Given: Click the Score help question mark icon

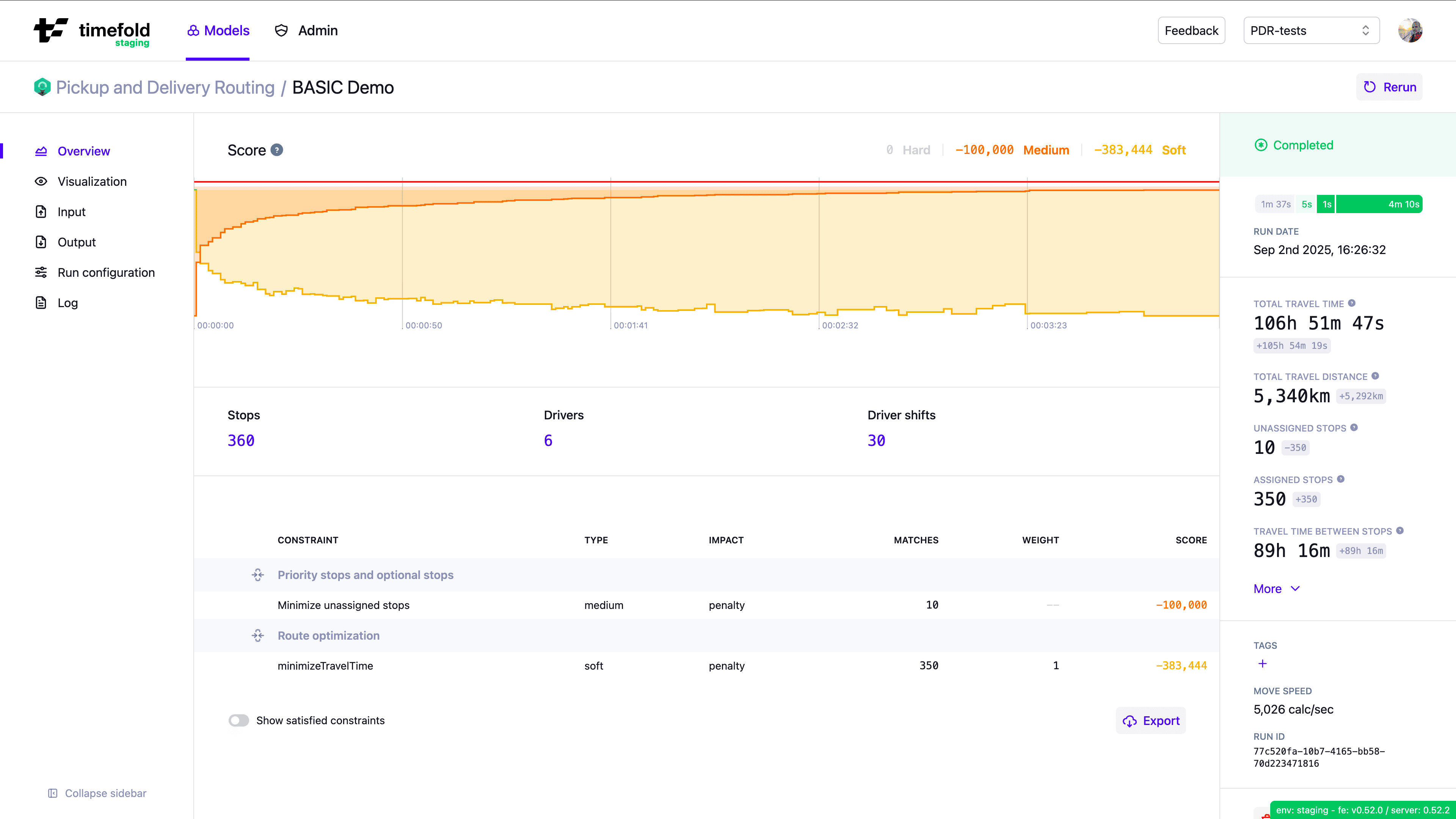Looking at the screenshot, I should click(276, 150).
